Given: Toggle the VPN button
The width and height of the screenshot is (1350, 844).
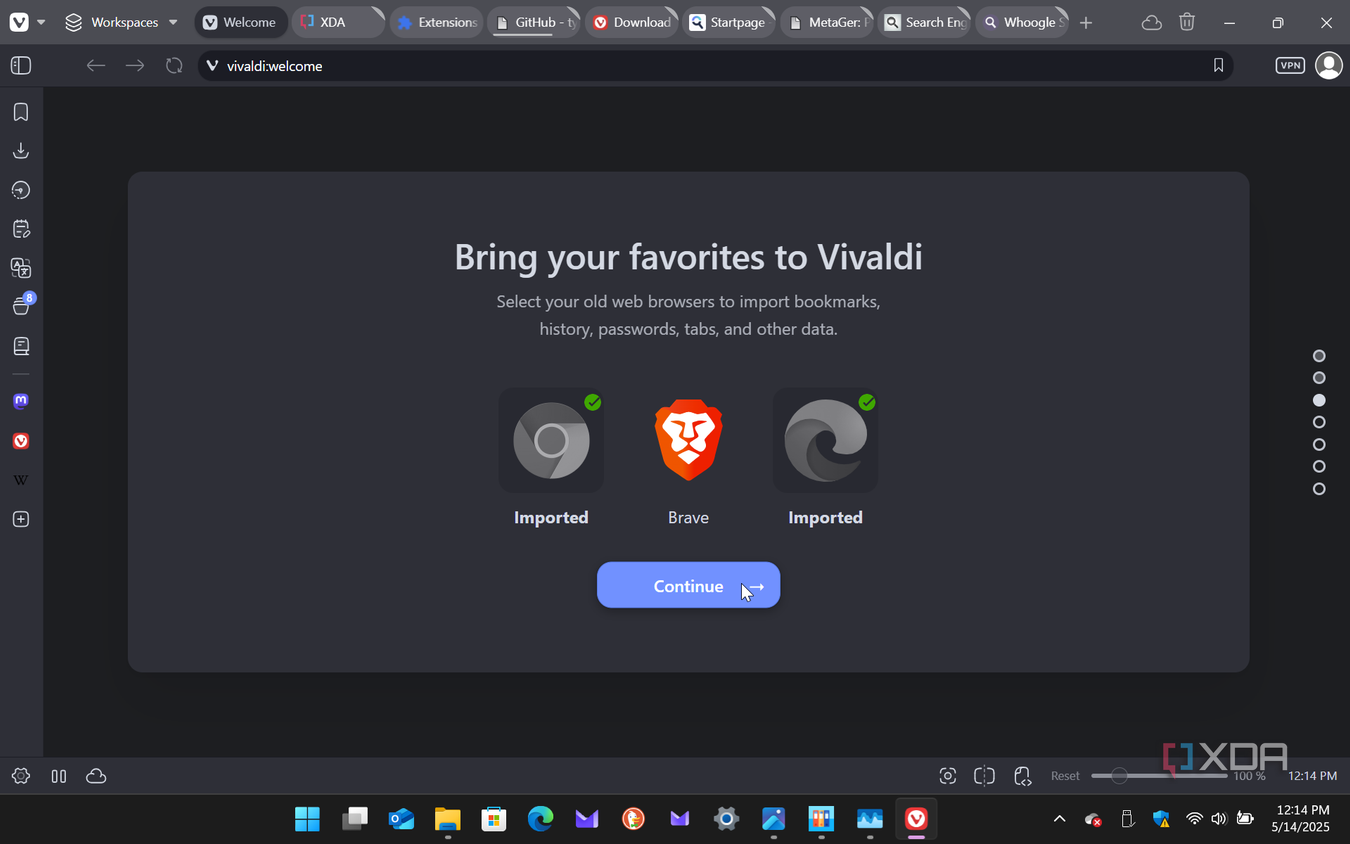Looking at the screenshot, I should [x=1290, y=66].
